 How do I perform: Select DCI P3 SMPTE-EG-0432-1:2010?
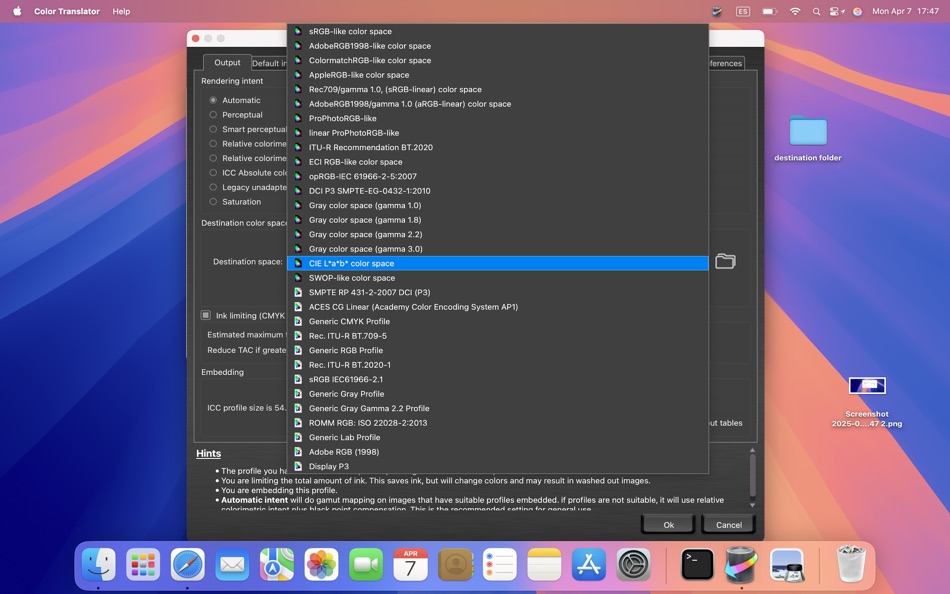click(x=497, y=190)
